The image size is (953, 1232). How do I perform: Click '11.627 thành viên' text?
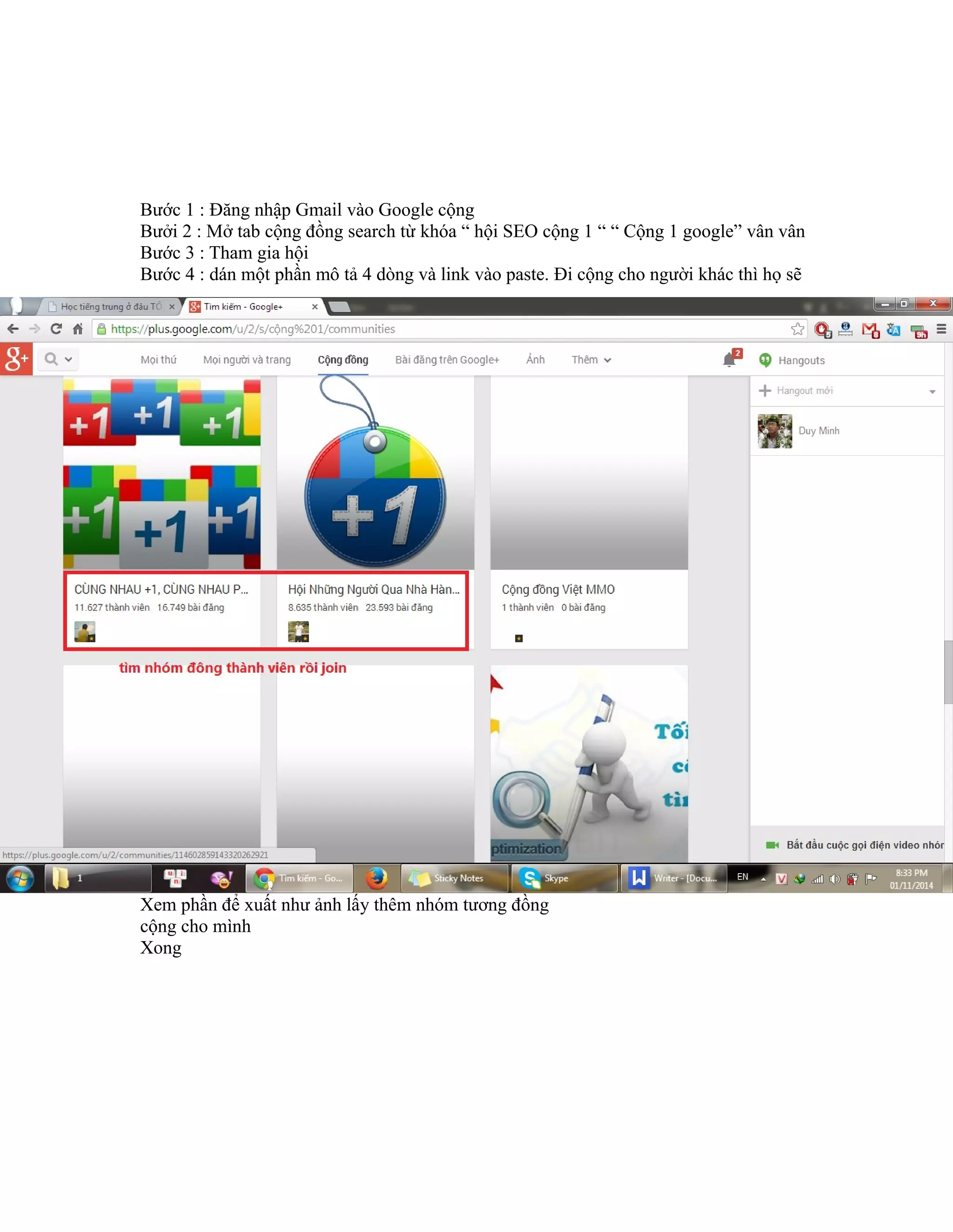pyautogui.click(x=112, y=607)
